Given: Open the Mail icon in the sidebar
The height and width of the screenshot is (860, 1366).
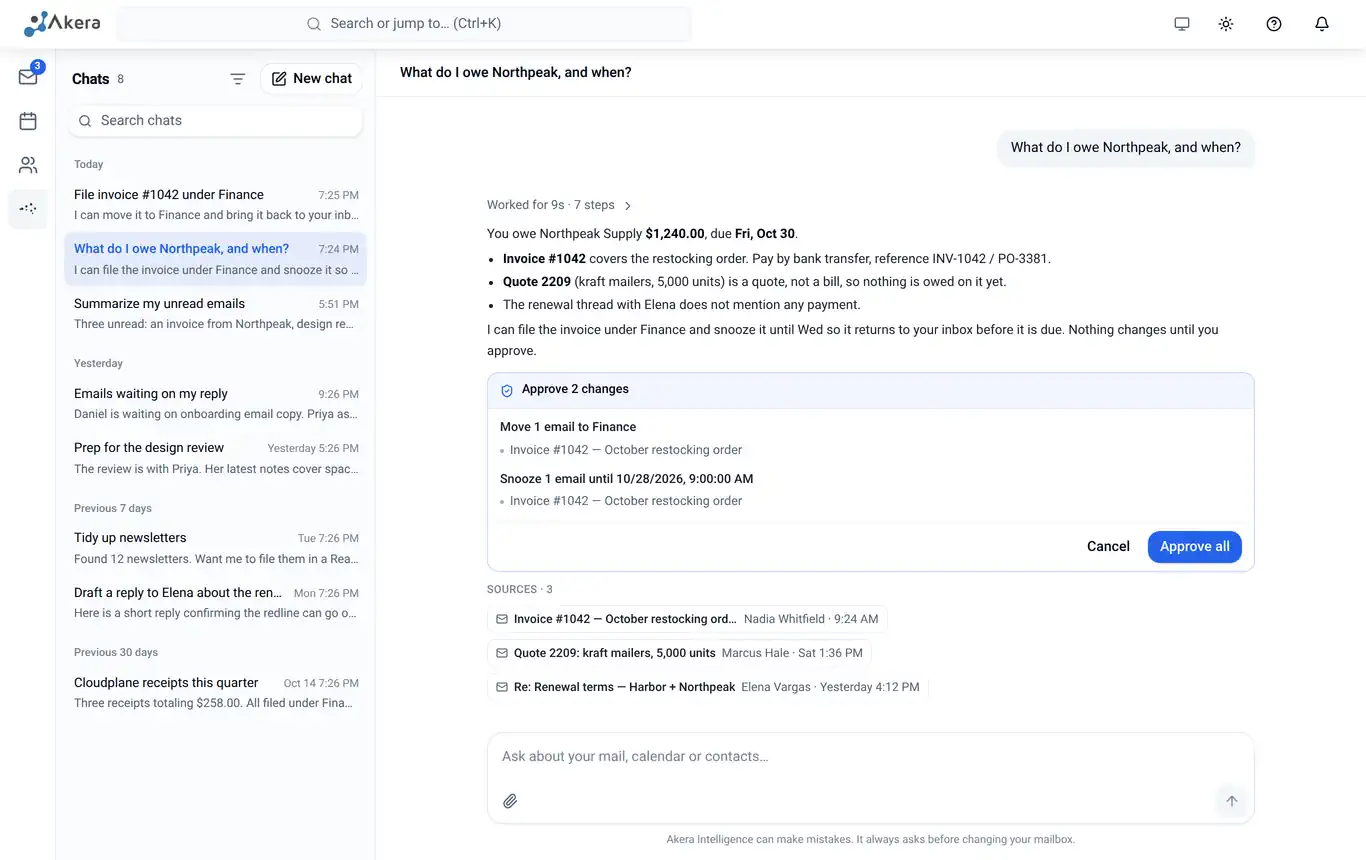Looking at the screenshot, I should [28, 77].
